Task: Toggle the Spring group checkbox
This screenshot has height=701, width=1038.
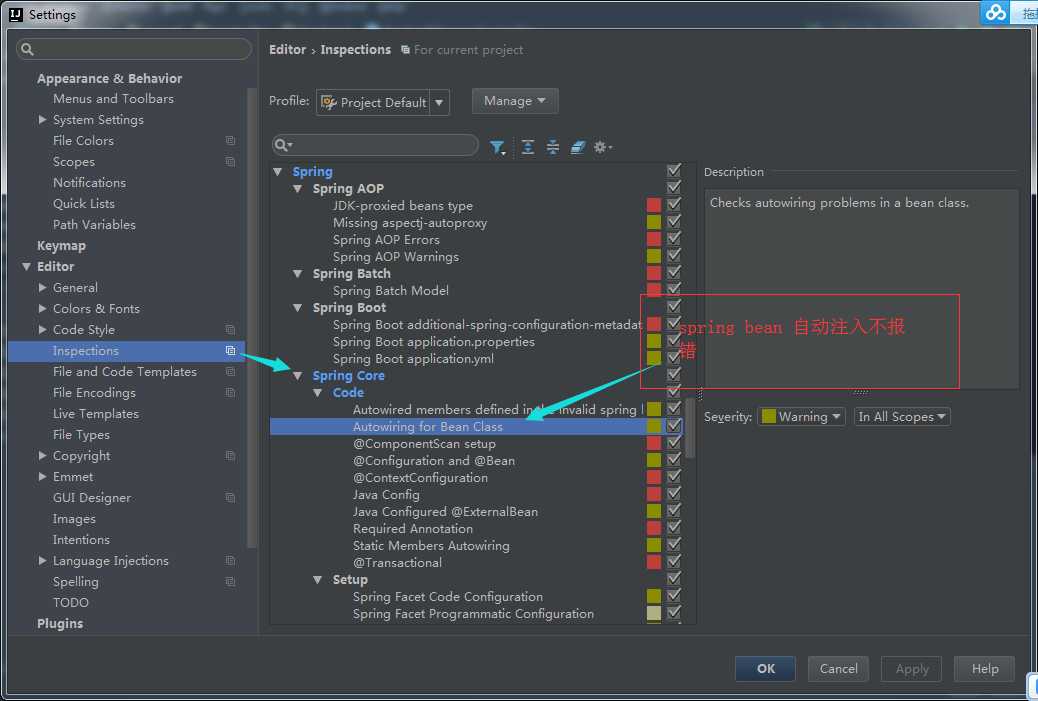Action: pos(674,171)
